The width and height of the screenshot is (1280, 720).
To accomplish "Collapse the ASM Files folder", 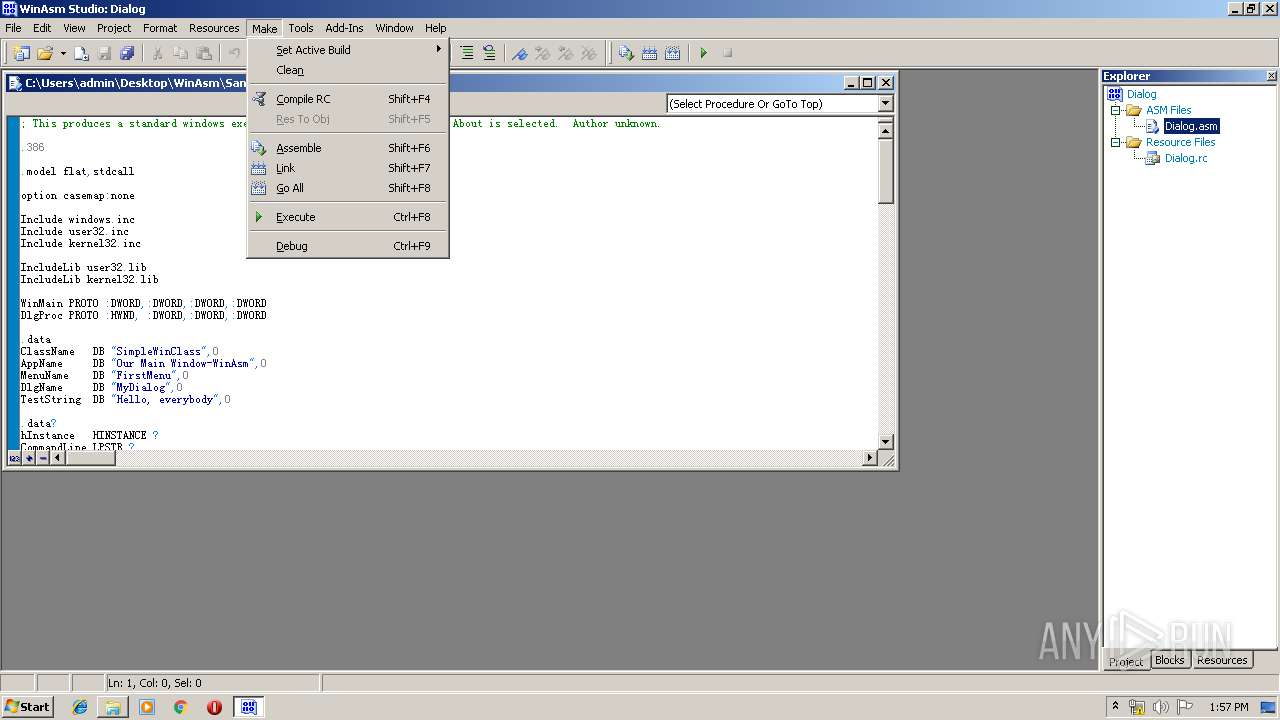I will [1116, 110].
